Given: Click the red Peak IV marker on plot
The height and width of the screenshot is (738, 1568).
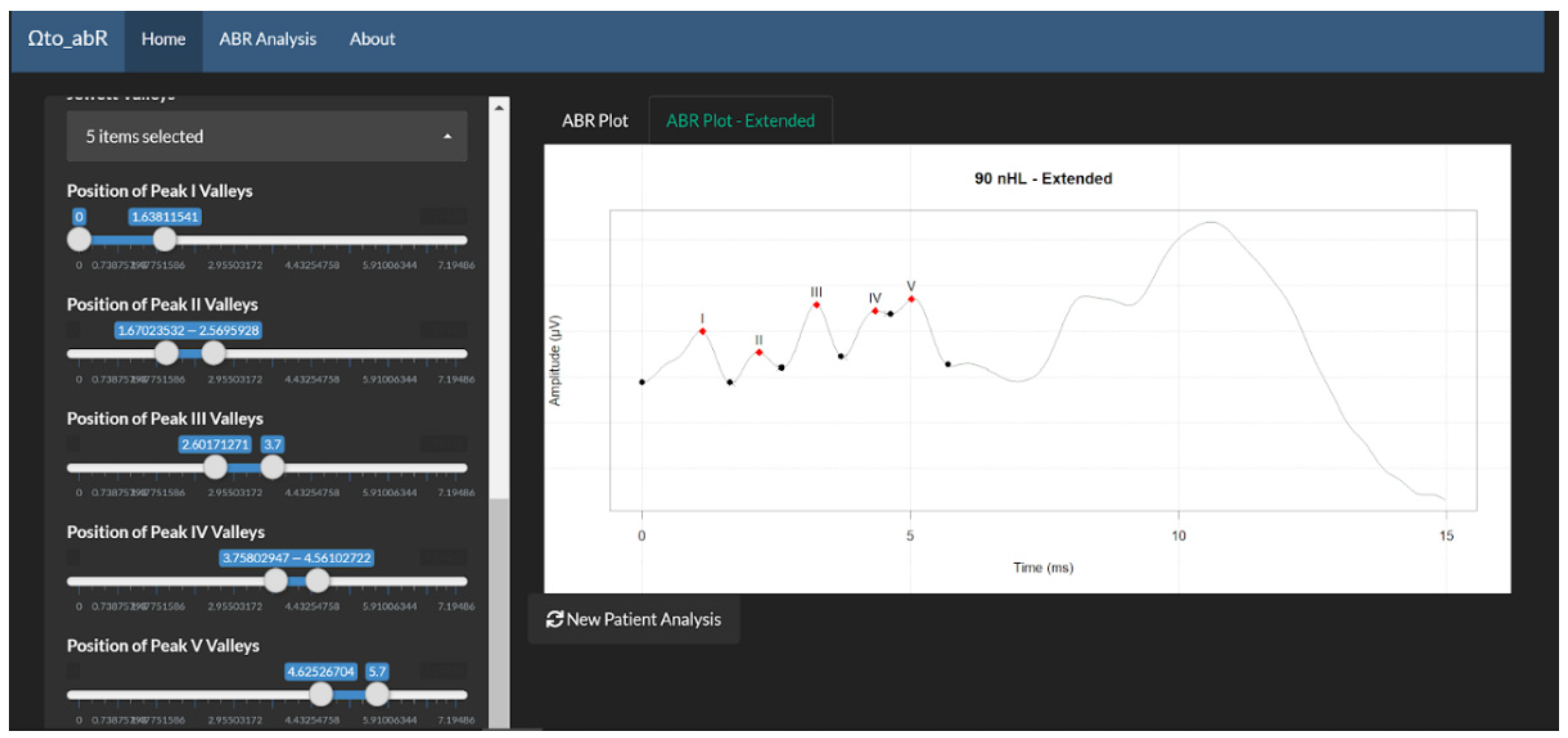Looking at the screenshot, I should coord(874,311).
